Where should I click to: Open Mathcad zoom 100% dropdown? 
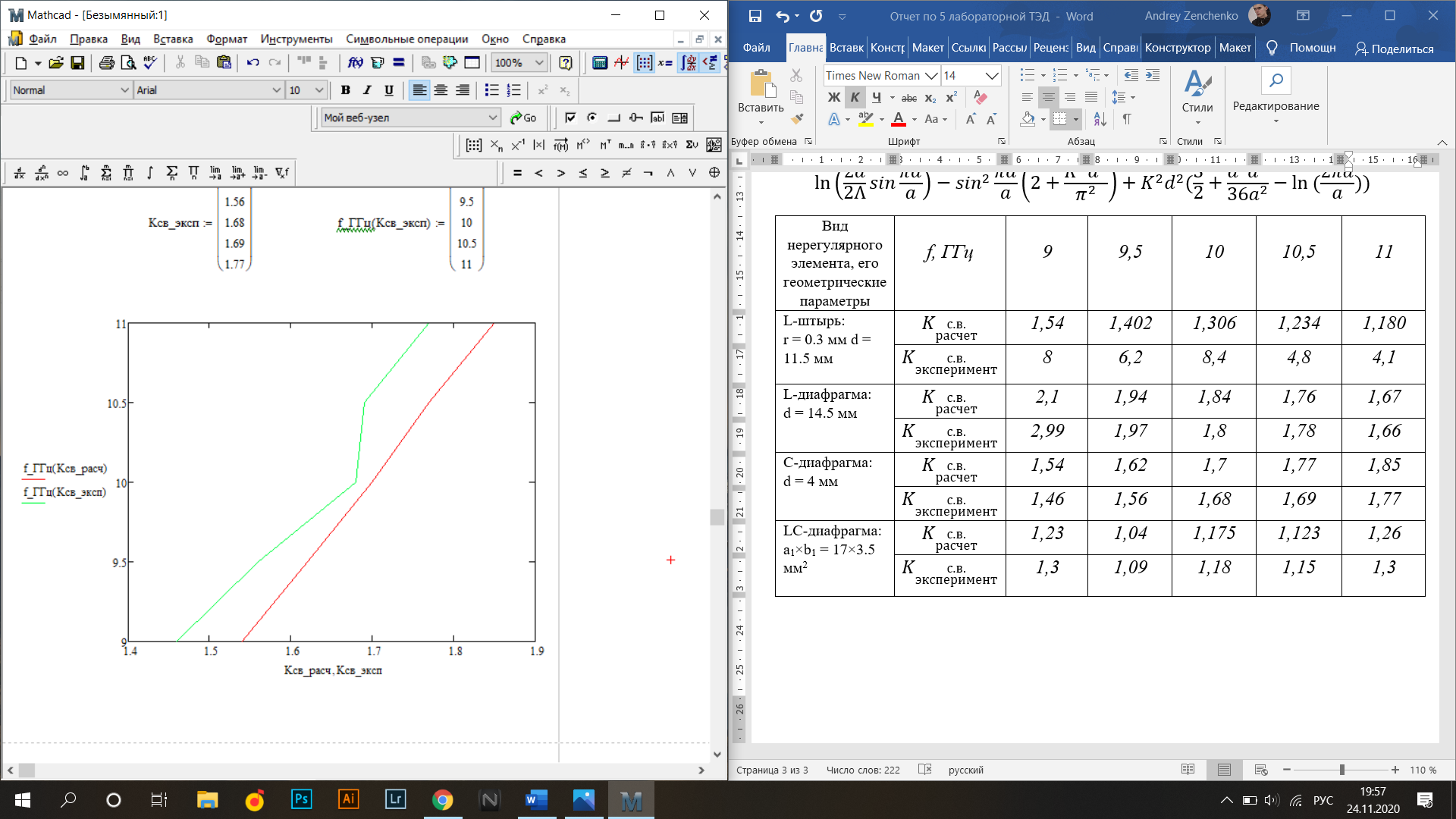pos(539,63)
